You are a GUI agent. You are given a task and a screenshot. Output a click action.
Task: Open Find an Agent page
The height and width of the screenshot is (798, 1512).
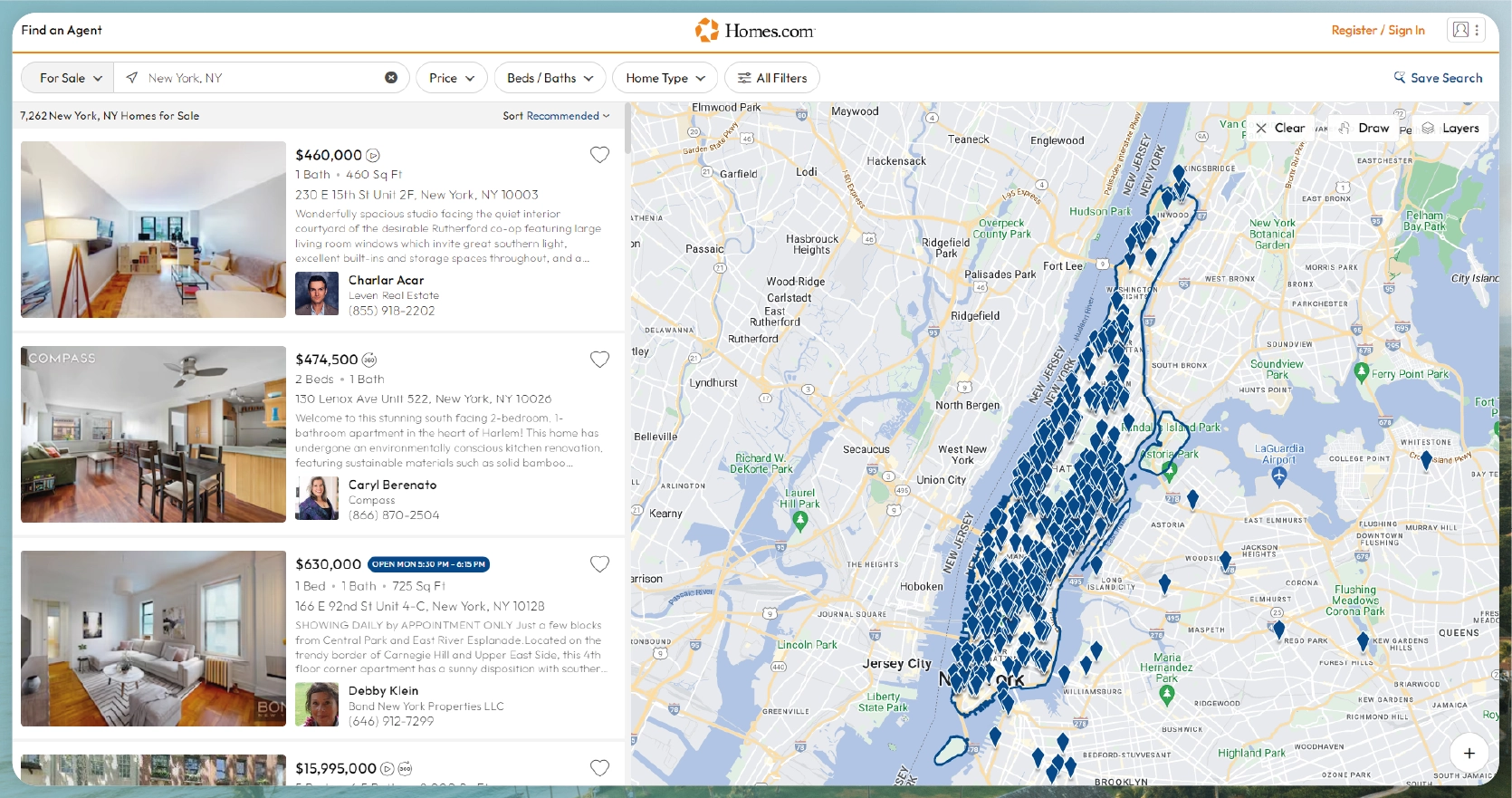(x=62, y=30)
